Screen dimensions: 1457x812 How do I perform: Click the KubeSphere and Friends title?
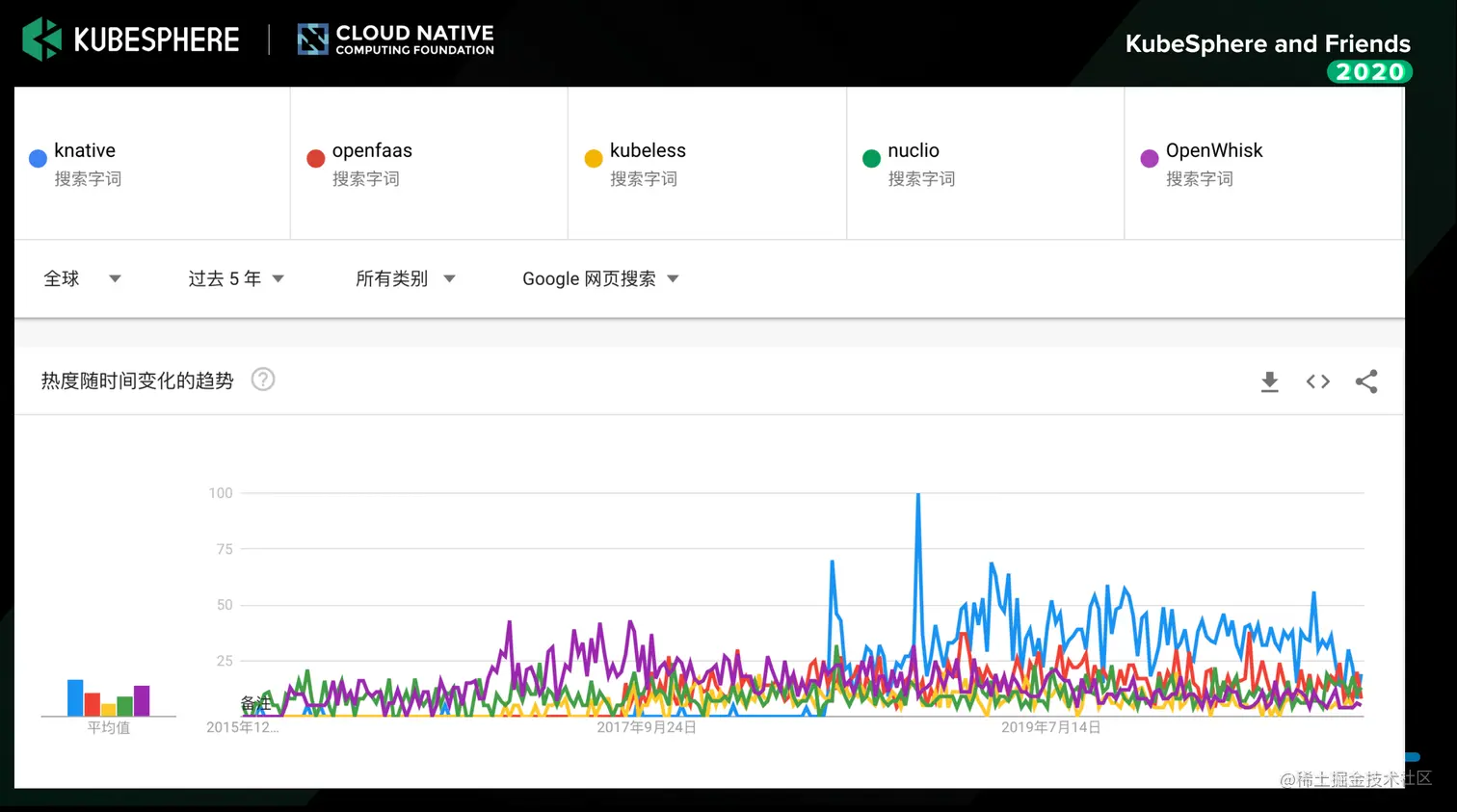(1268, 43)
